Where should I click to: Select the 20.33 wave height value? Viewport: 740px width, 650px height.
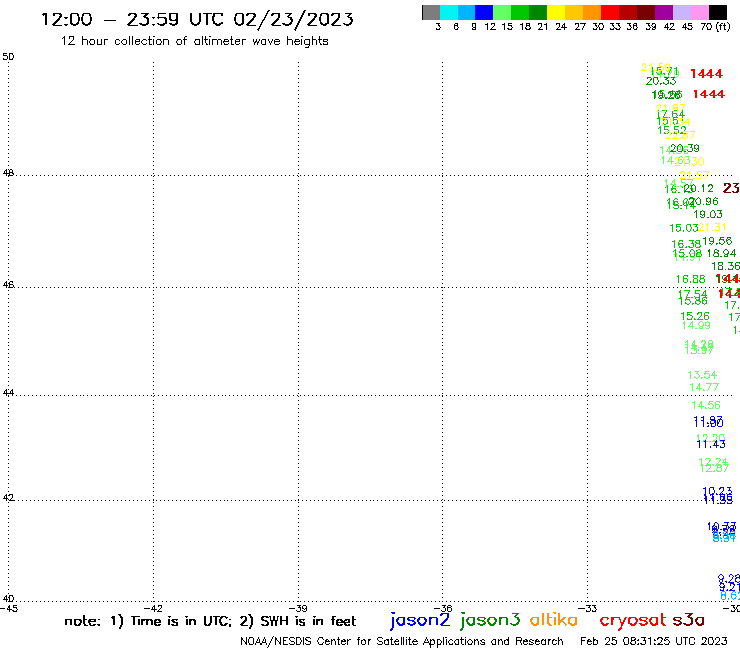[661, 81]
